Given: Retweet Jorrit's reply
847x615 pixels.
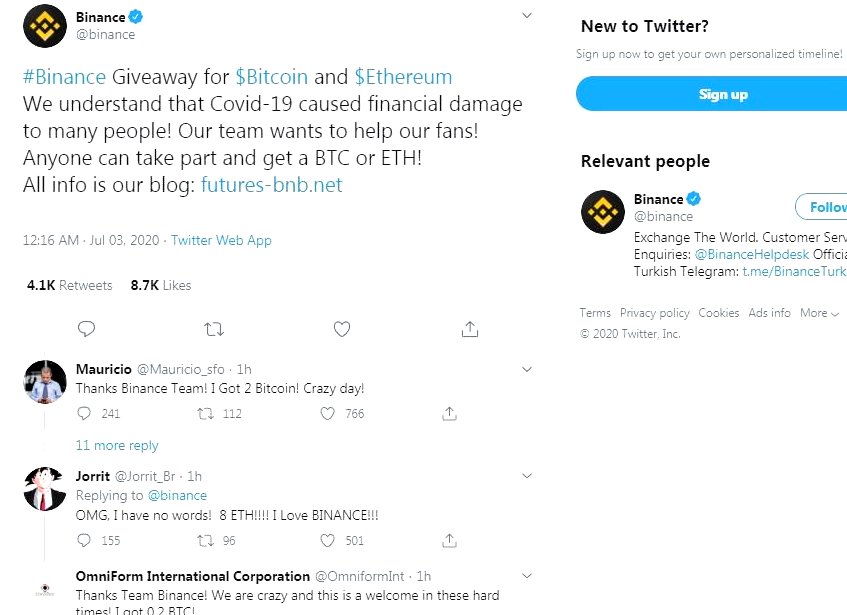Looking at the screenshot, I should coord(205,540).
